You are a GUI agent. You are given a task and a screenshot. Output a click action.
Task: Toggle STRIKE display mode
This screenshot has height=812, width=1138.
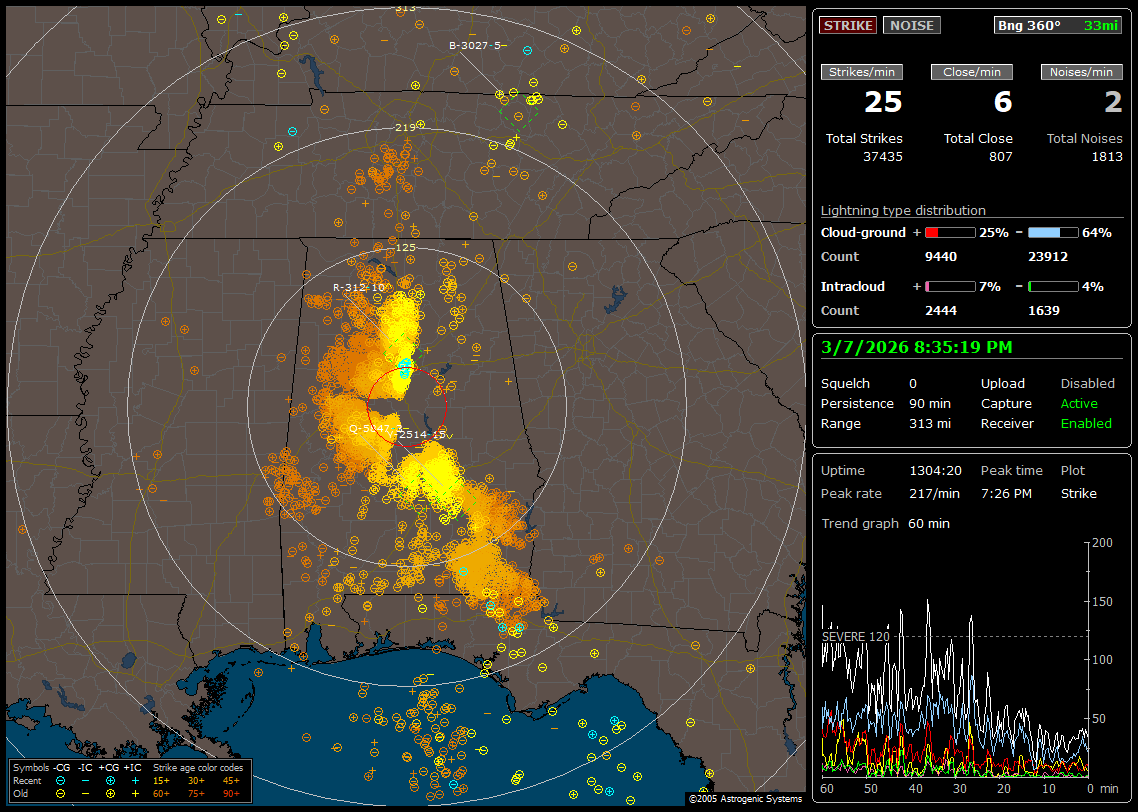(x=847, y=25)
